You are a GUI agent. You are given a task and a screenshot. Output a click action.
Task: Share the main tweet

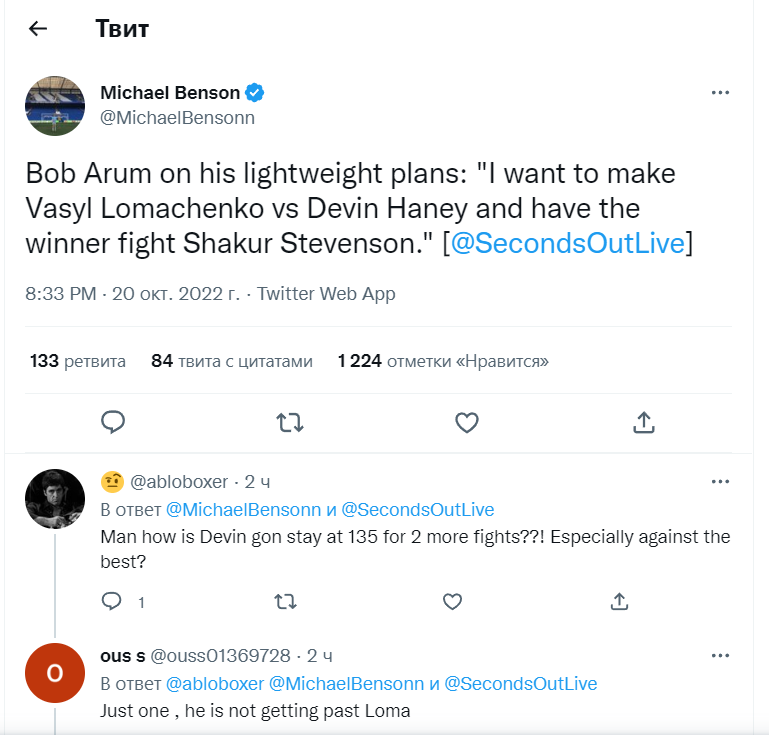click(x=643, y=423)
